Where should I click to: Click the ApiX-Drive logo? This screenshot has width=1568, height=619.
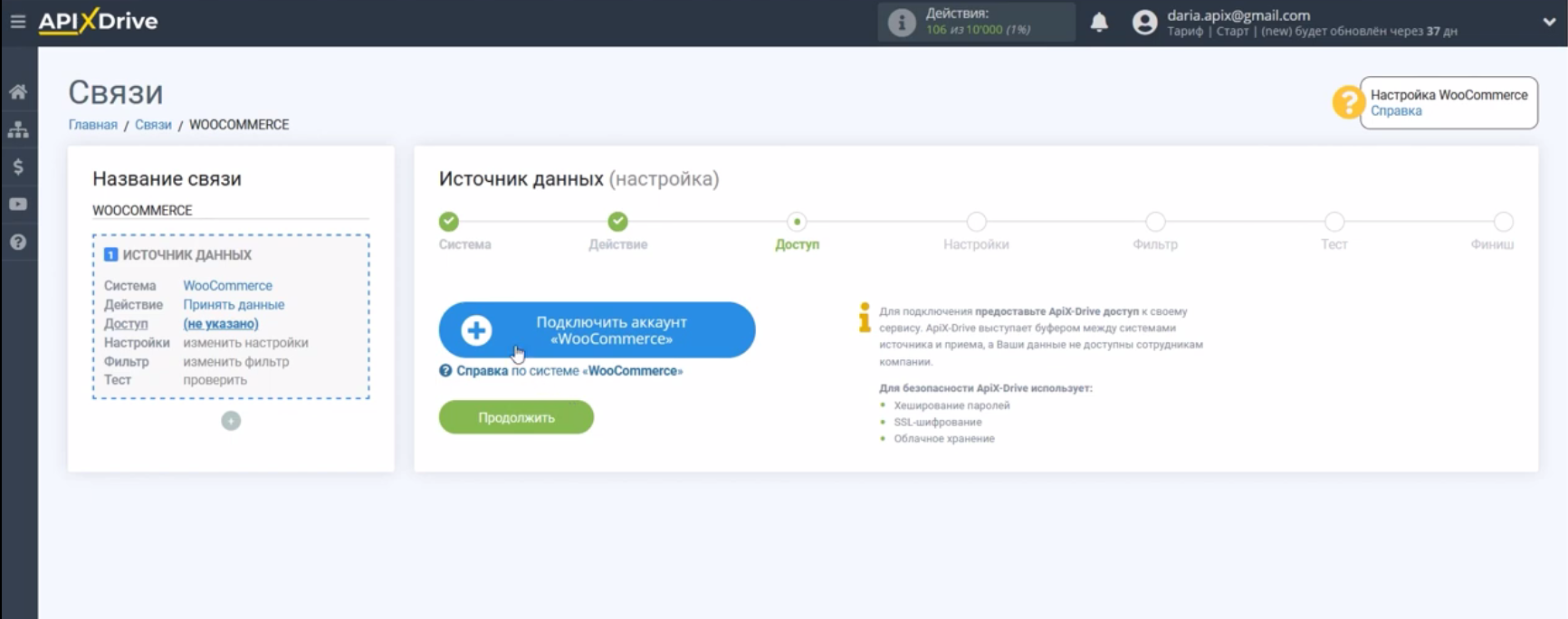point(98,21)
